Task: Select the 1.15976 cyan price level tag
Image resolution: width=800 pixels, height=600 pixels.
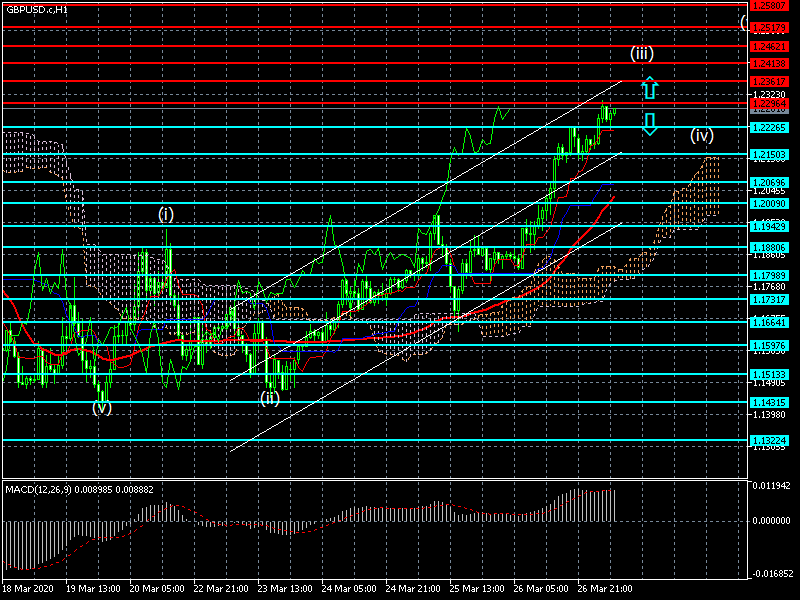Action: coord(769,345)
